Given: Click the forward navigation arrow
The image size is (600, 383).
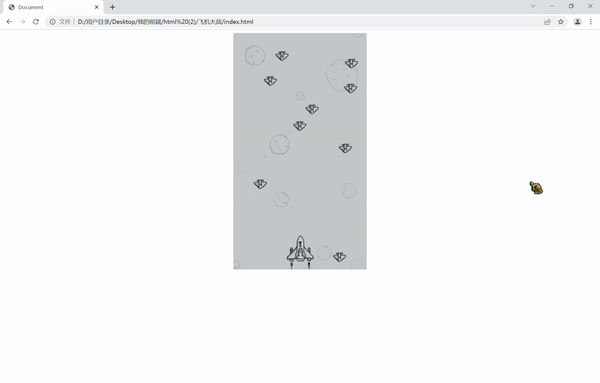Looking at the screenshot, I should click(23, 22).
